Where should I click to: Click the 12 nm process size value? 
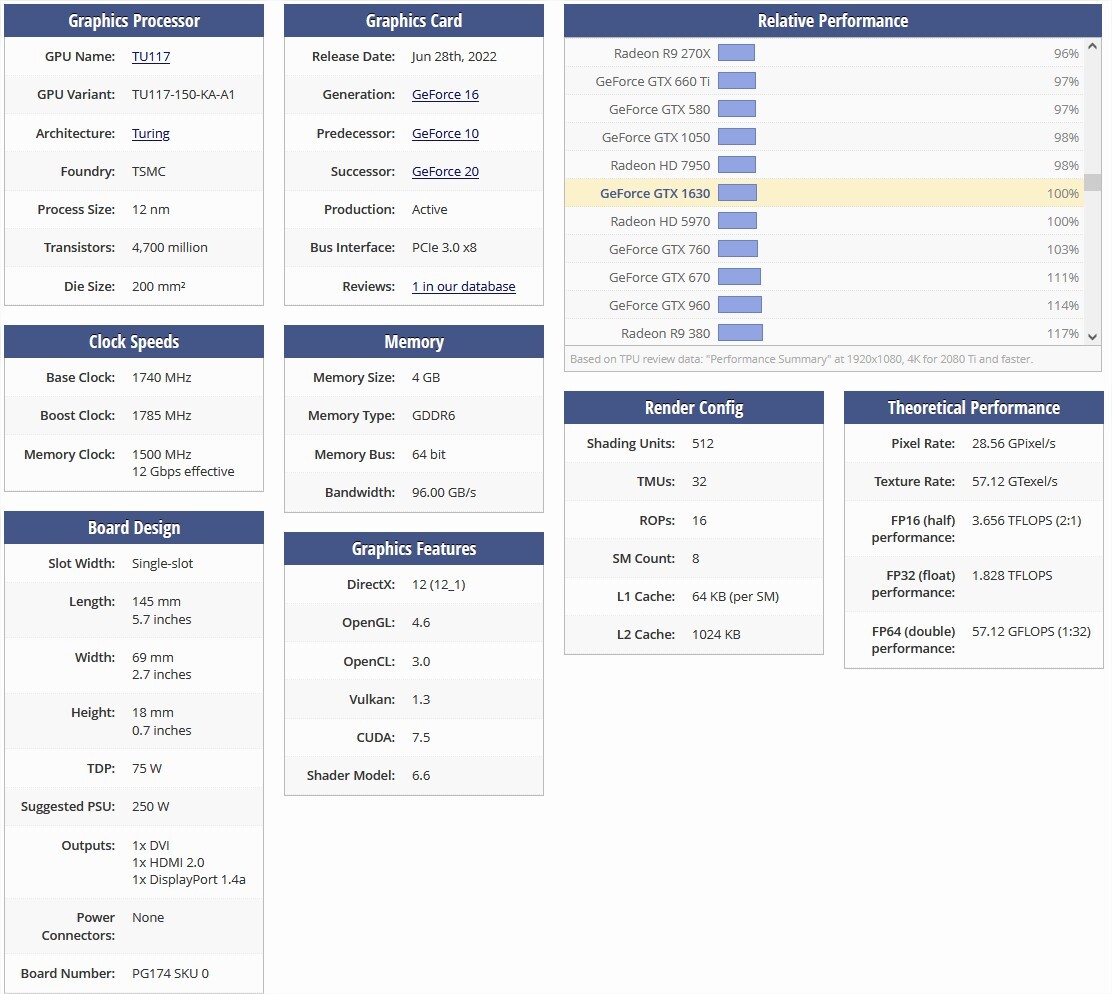[x=151, y=210]
